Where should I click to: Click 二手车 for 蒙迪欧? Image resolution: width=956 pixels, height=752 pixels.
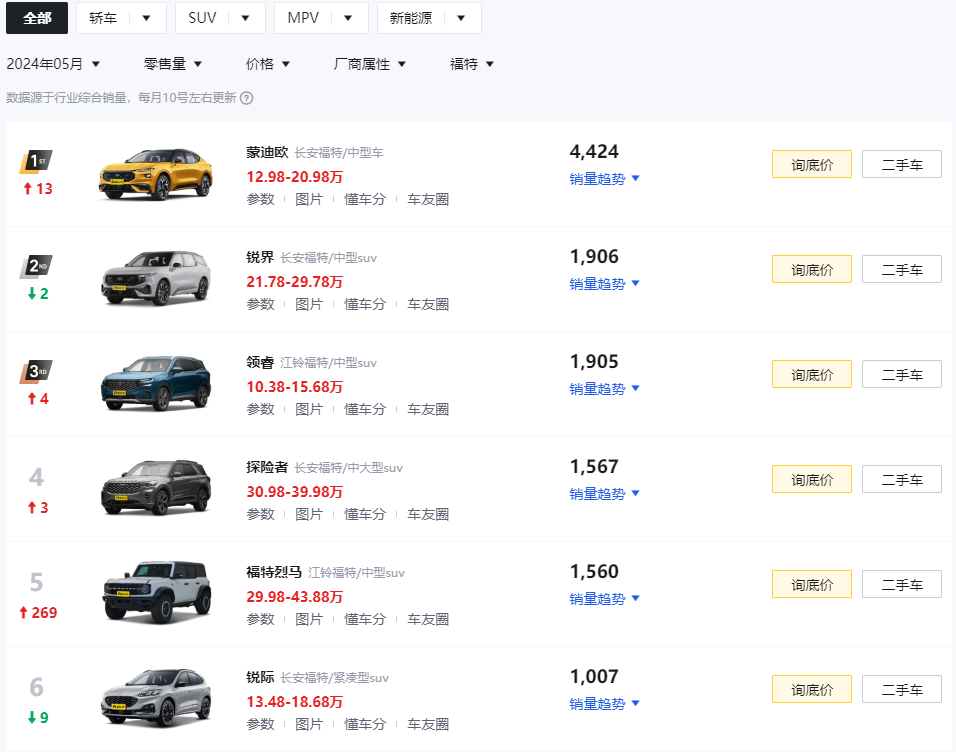(x=902, y=164)
